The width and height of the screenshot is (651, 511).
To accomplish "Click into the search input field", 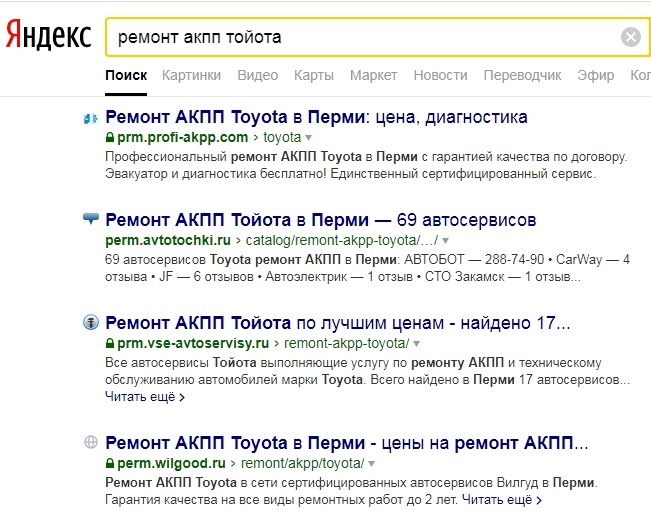I will click(360, 38).
